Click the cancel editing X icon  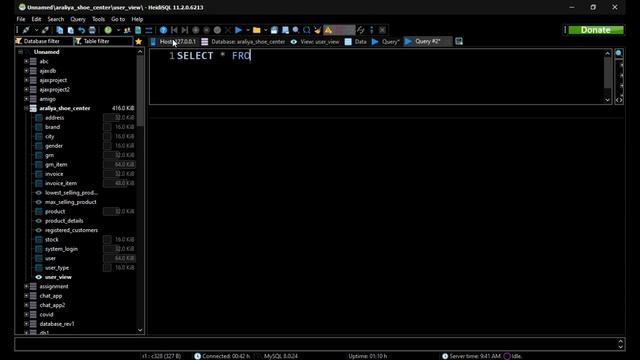pyautogui.click(x=228, y=30)
